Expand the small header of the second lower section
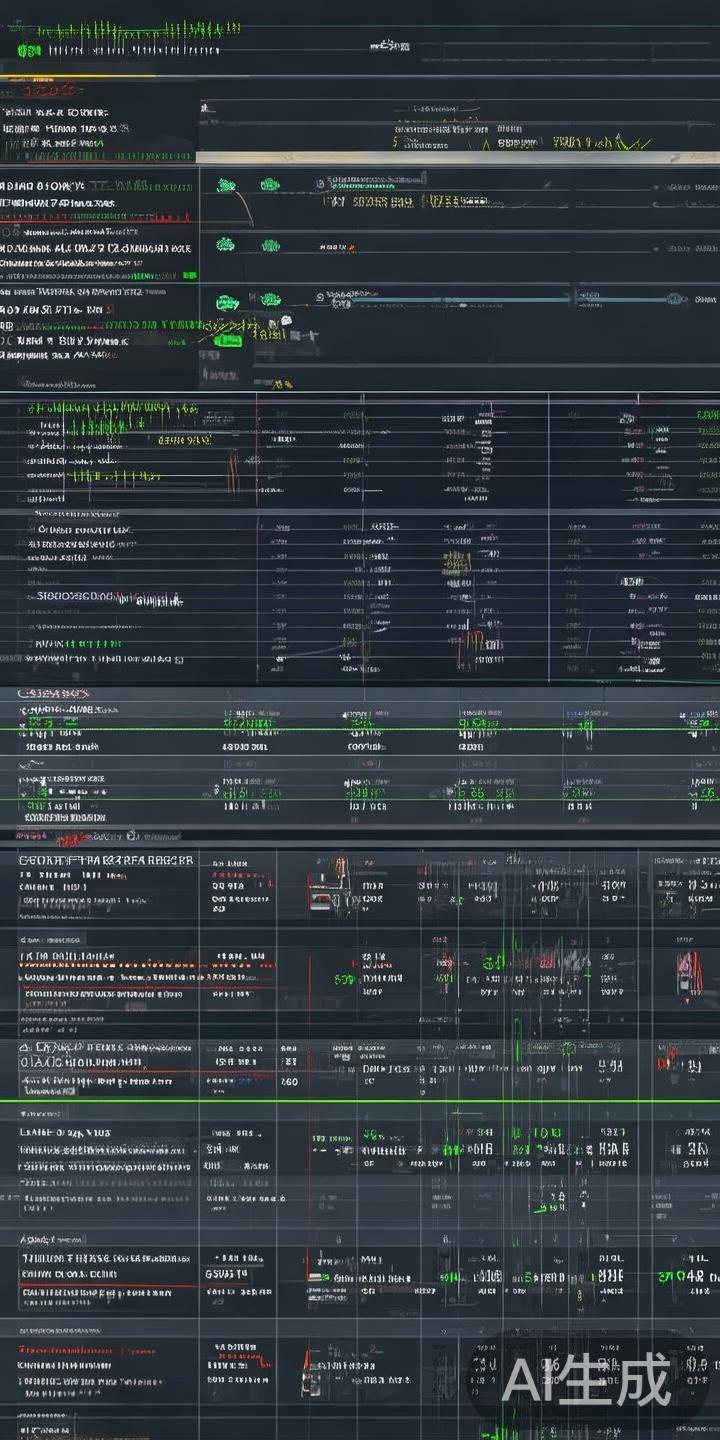Image resolution: width=720 pixels, height=1440 pixels. [x=52, y=940]
